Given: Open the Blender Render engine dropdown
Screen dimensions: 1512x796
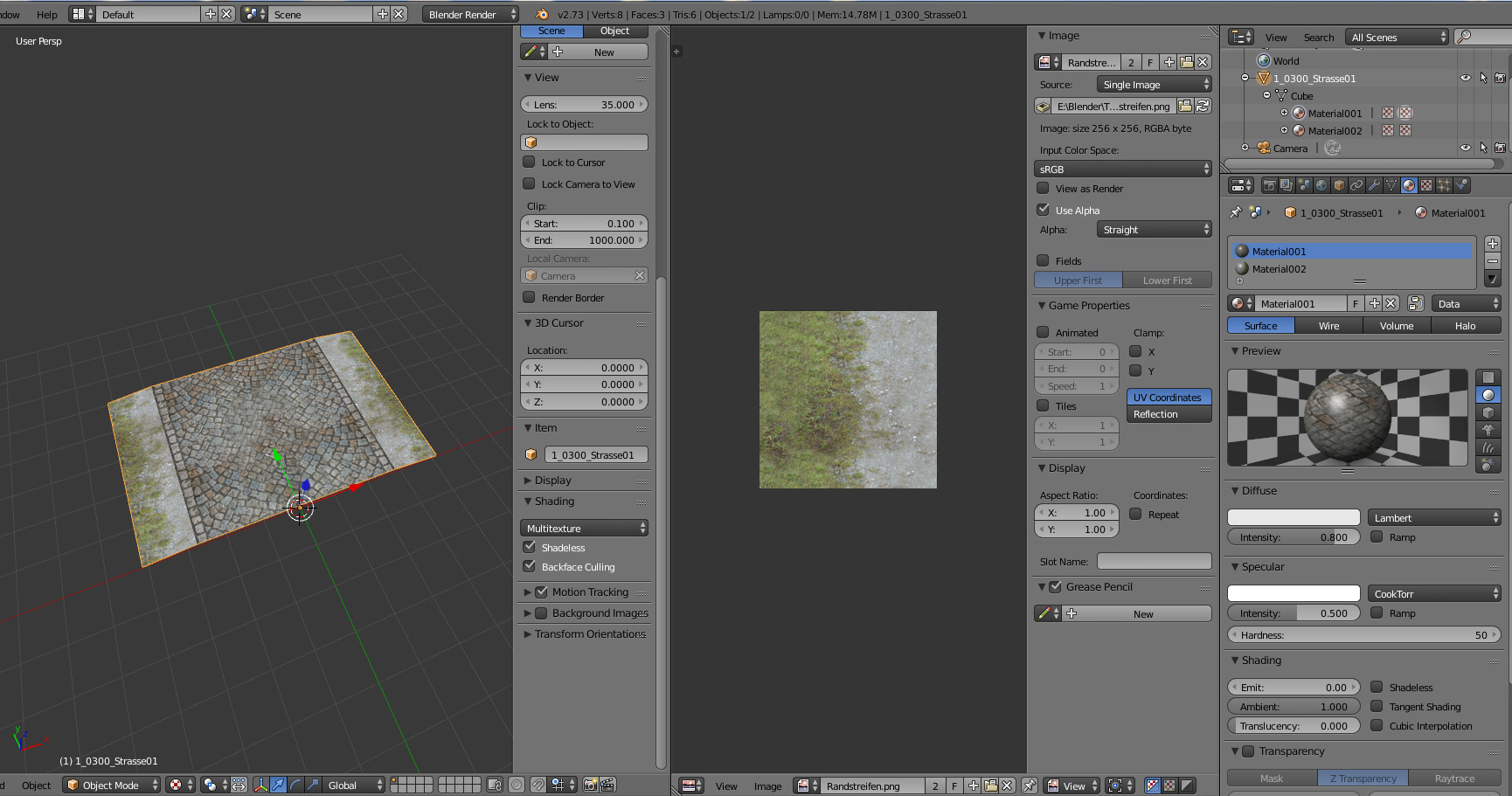Looking at the screenshot, I should coord(470,14).
